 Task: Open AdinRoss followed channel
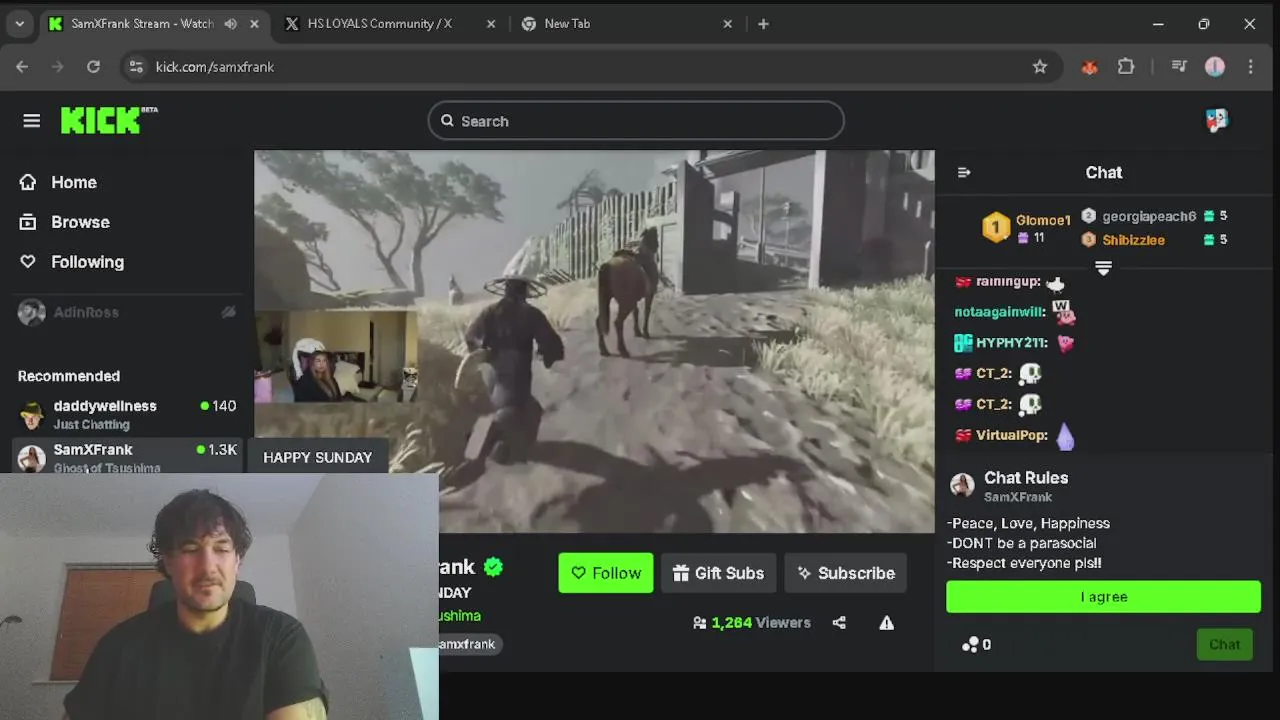click(127, 312)
